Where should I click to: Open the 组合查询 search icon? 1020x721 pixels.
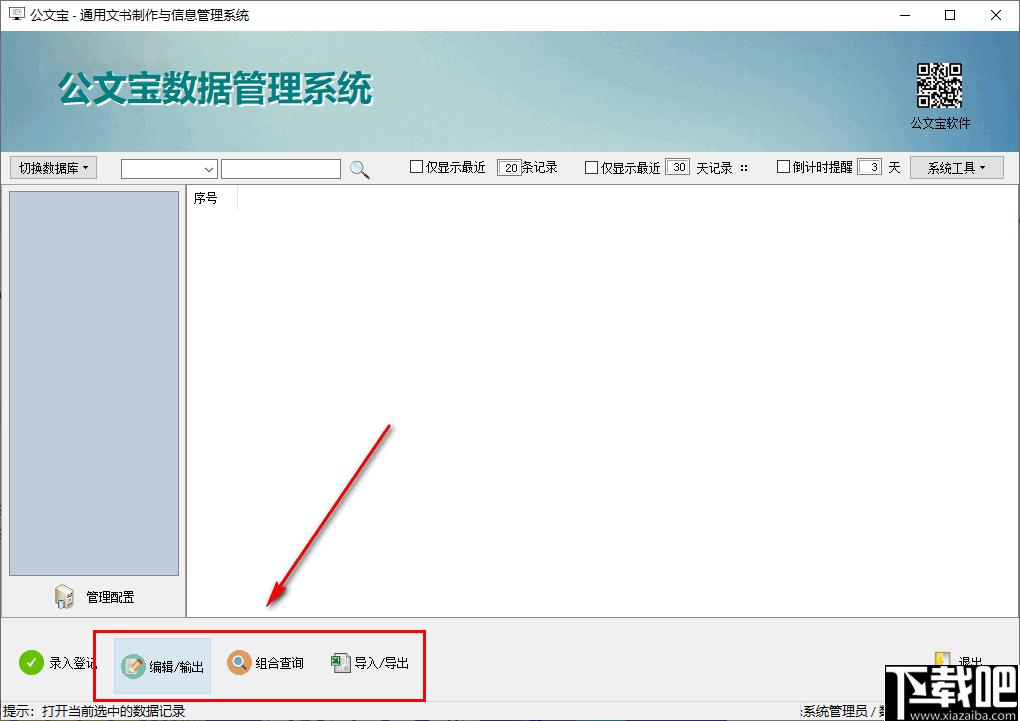tap(239, 662)
